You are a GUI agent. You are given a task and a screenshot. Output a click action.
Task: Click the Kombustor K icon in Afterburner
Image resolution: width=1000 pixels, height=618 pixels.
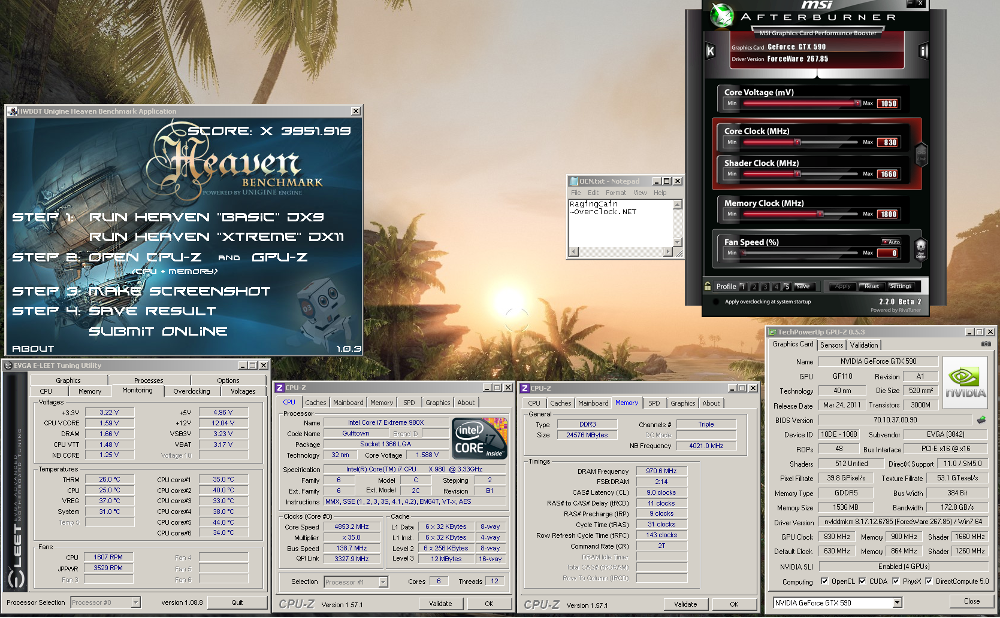(710, 51)
